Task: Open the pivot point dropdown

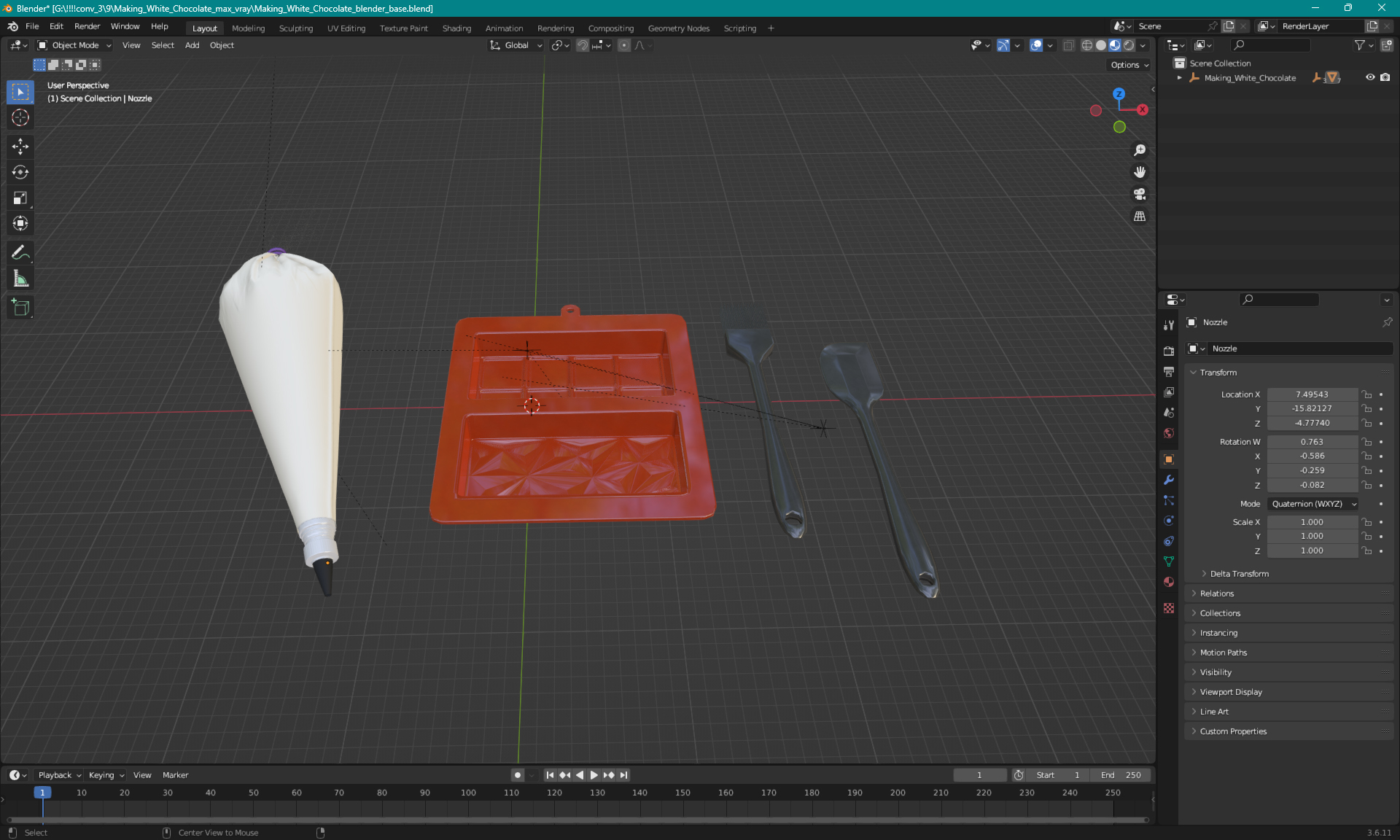Action: coord(560,45)
